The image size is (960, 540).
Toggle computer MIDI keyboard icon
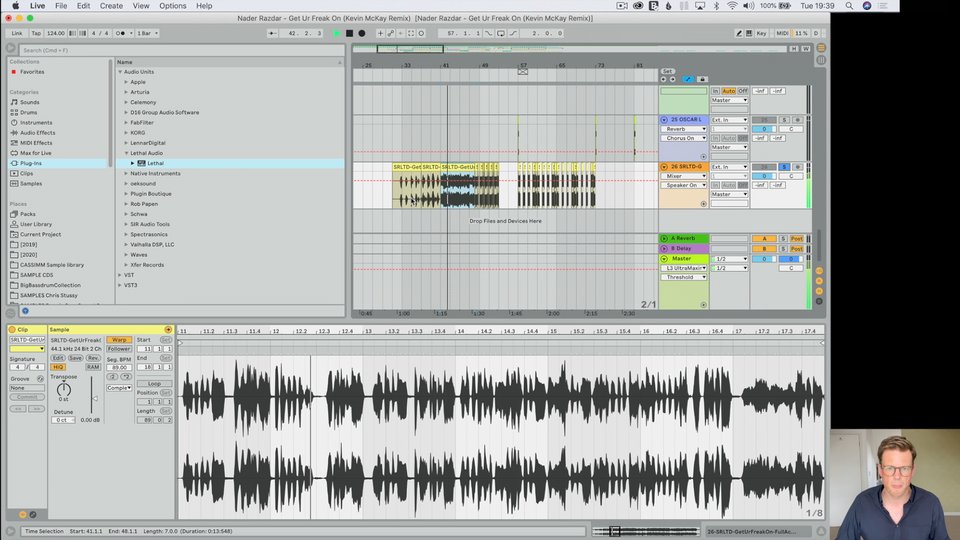749,33
